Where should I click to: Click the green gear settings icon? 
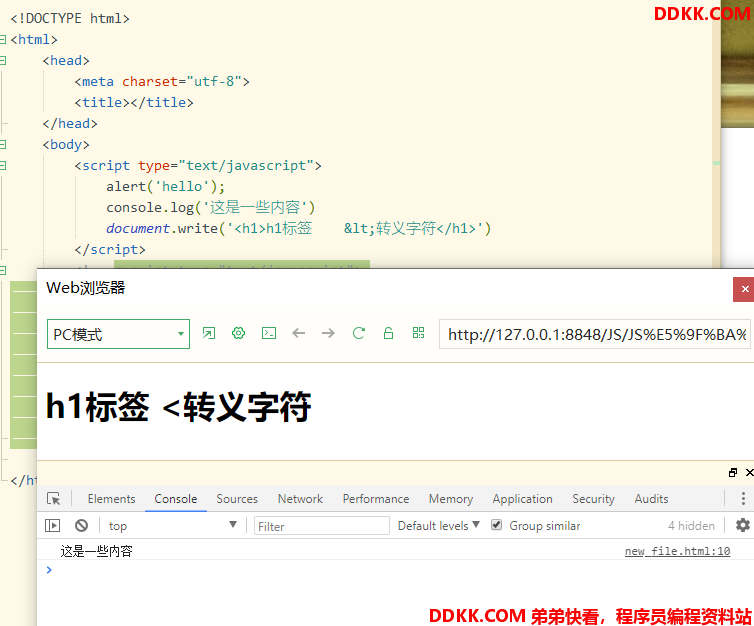point(239,333)
